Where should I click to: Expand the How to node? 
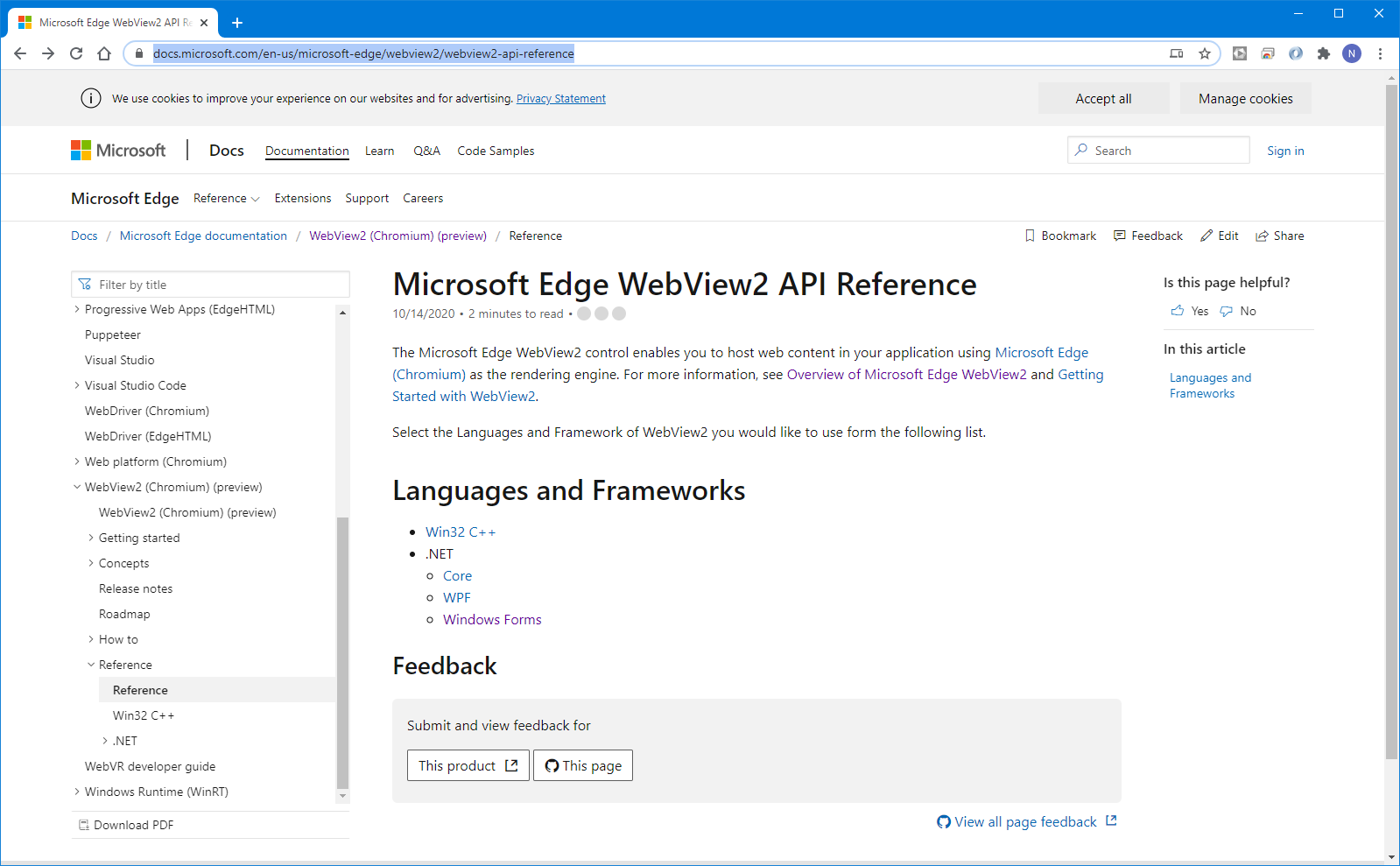coord(91,639)
